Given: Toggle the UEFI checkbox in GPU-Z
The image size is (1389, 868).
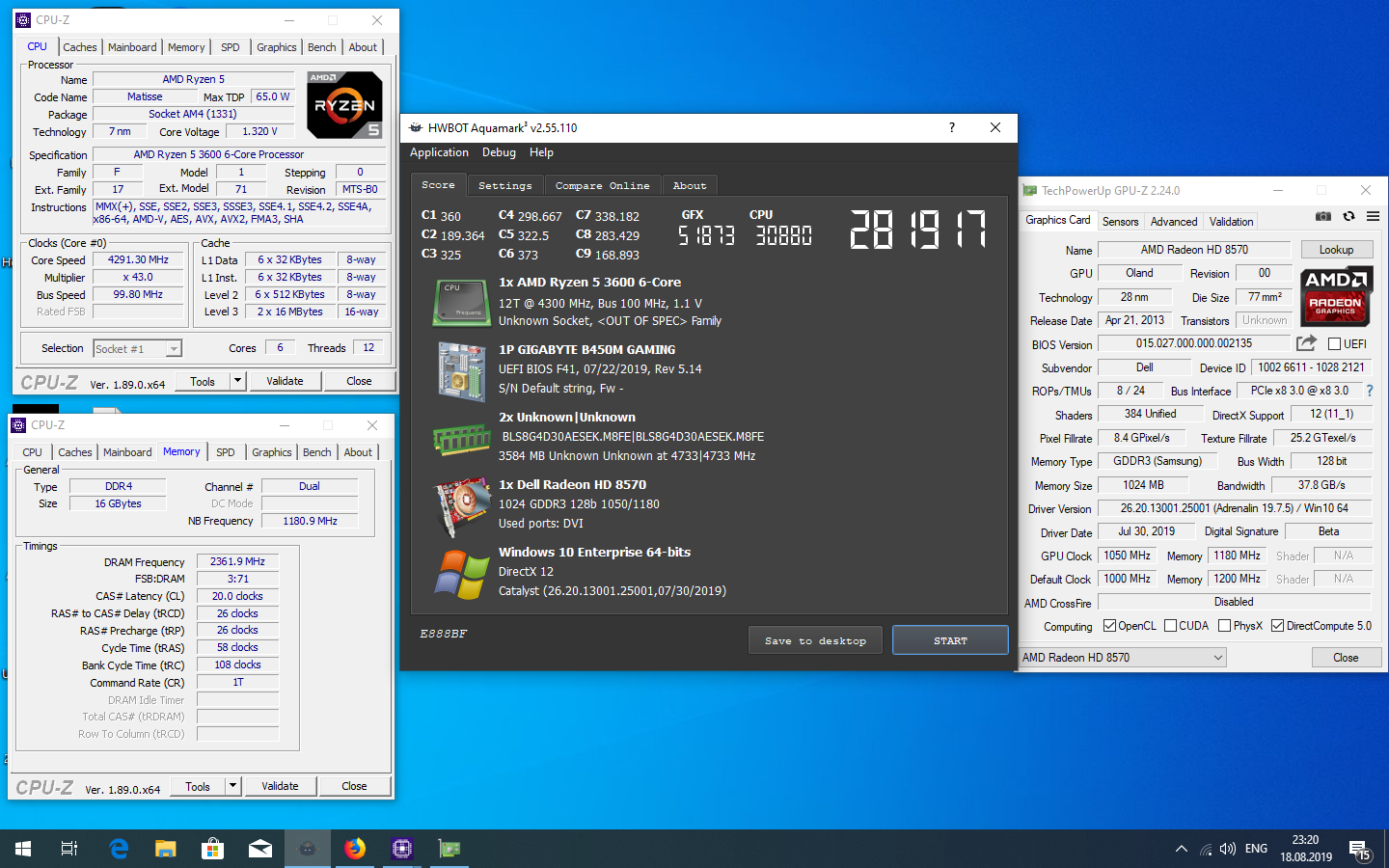Looking at the screenshot, I should (1335, 344).
